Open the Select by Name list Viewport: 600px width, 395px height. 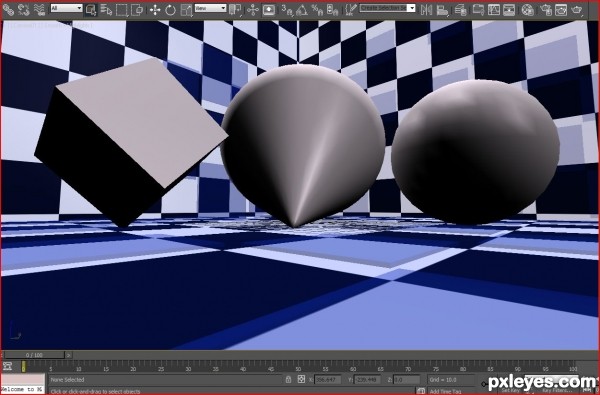pos(106,10)
